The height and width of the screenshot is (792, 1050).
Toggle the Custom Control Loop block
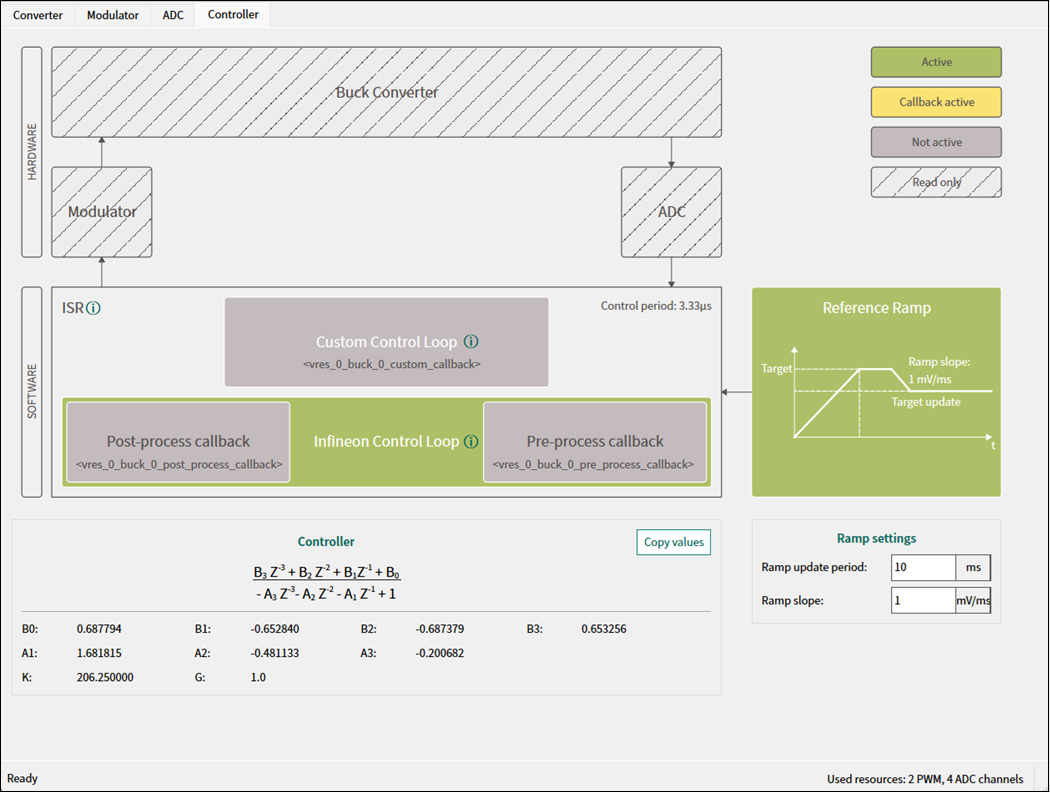pyautogui.click(x=386, y=342)
